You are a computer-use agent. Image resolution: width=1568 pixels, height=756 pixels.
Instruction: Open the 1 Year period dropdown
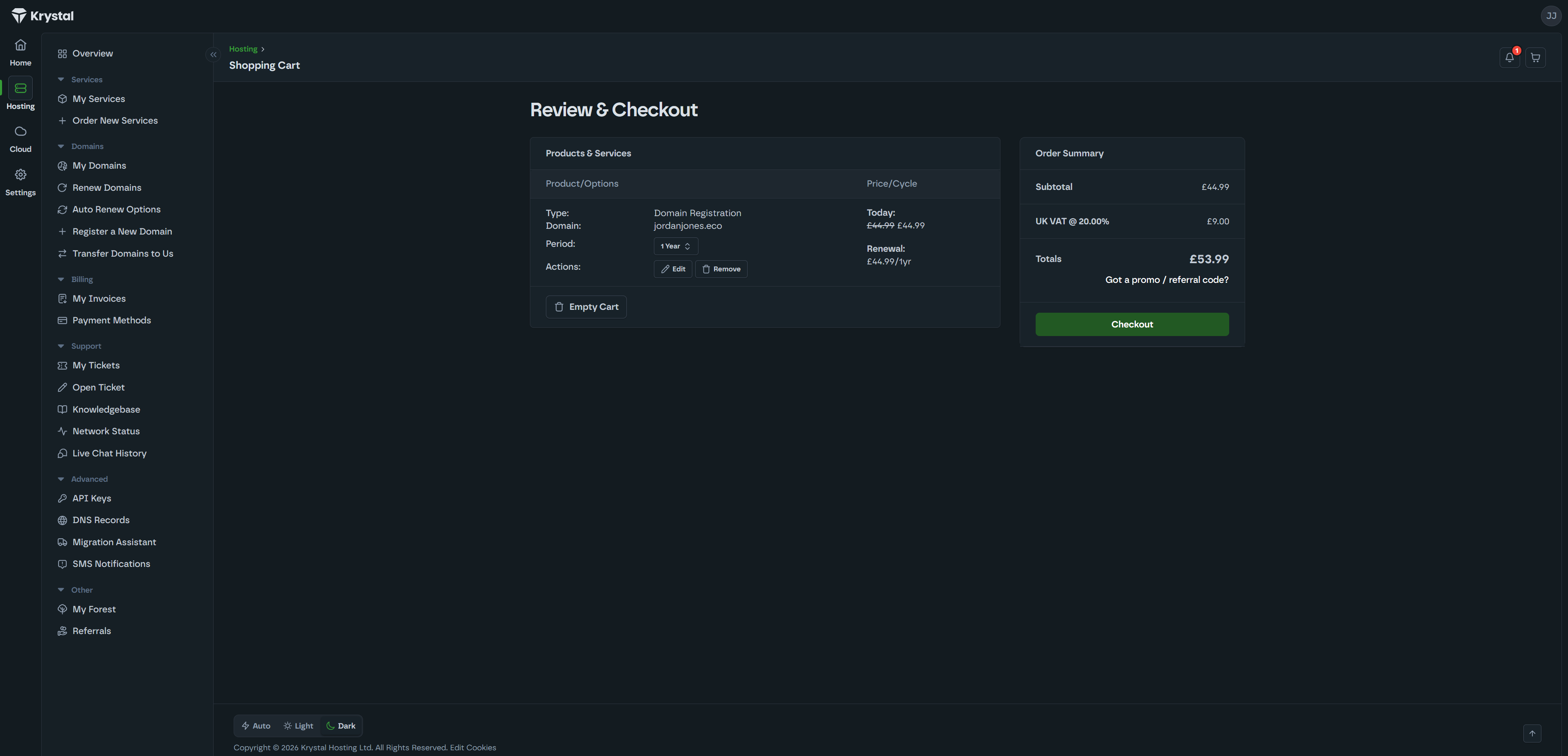(x=675, y=246)
